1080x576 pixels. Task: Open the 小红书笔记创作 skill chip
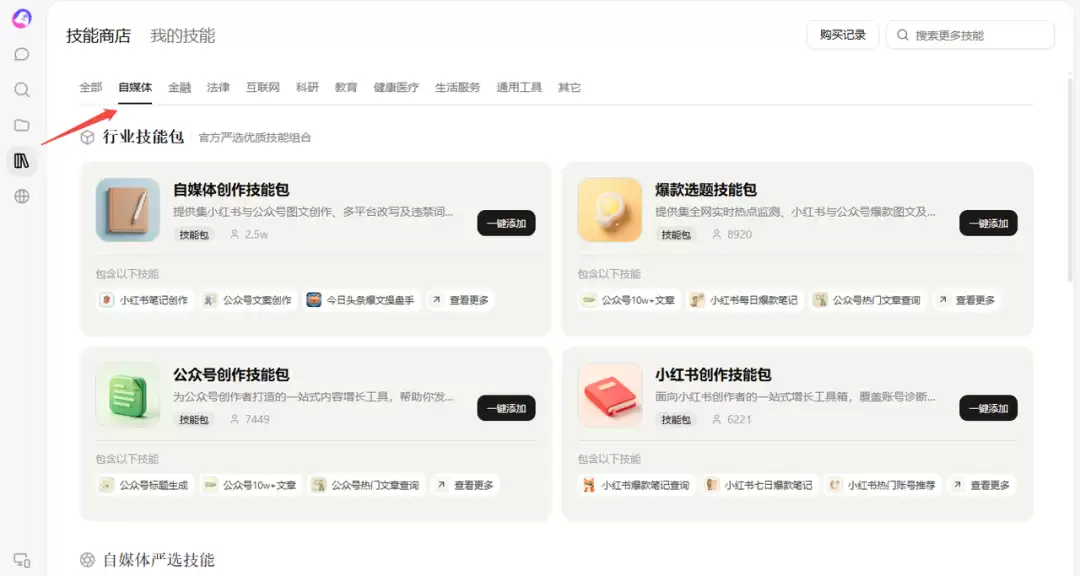coord(145,300)
